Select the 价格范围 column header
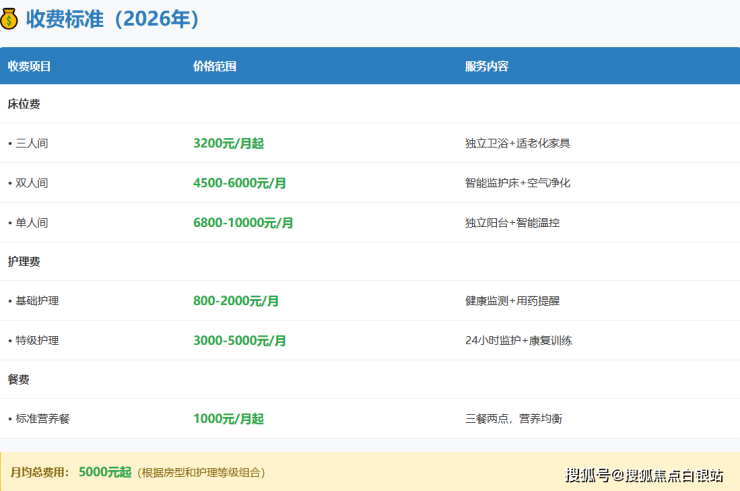This screenshot has width=740, height=491. click(215, 66)
